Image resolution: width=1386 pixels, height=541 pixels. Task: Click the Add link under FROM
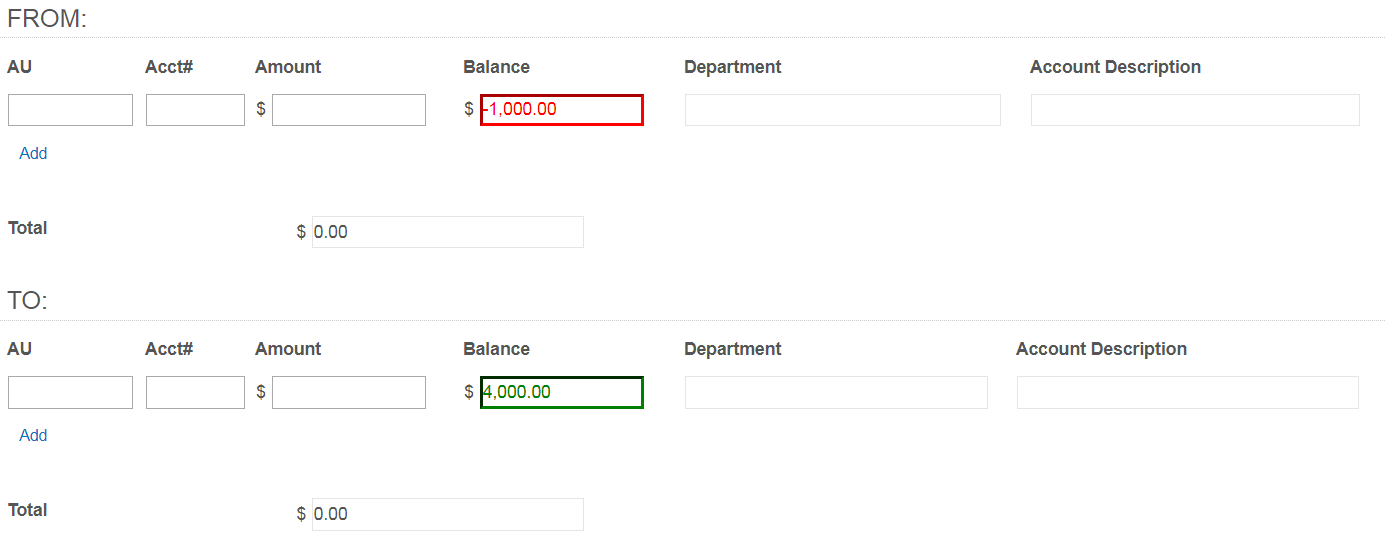tap(33, 153)
